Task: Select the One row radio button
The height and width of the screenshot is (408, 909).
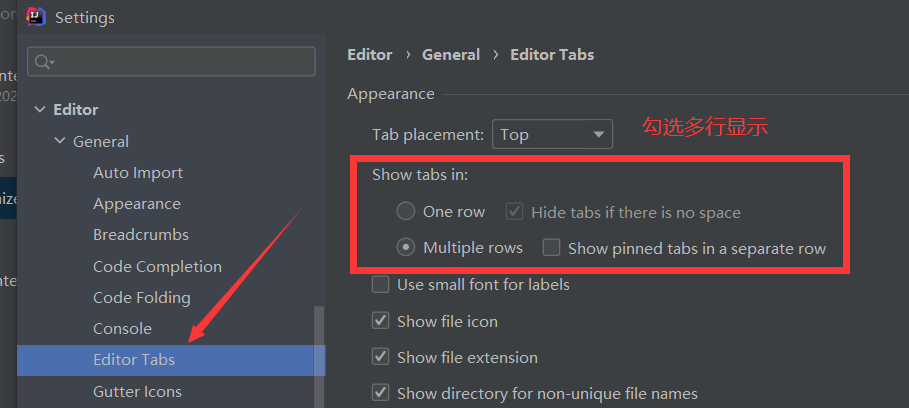Action: [406, 212]
